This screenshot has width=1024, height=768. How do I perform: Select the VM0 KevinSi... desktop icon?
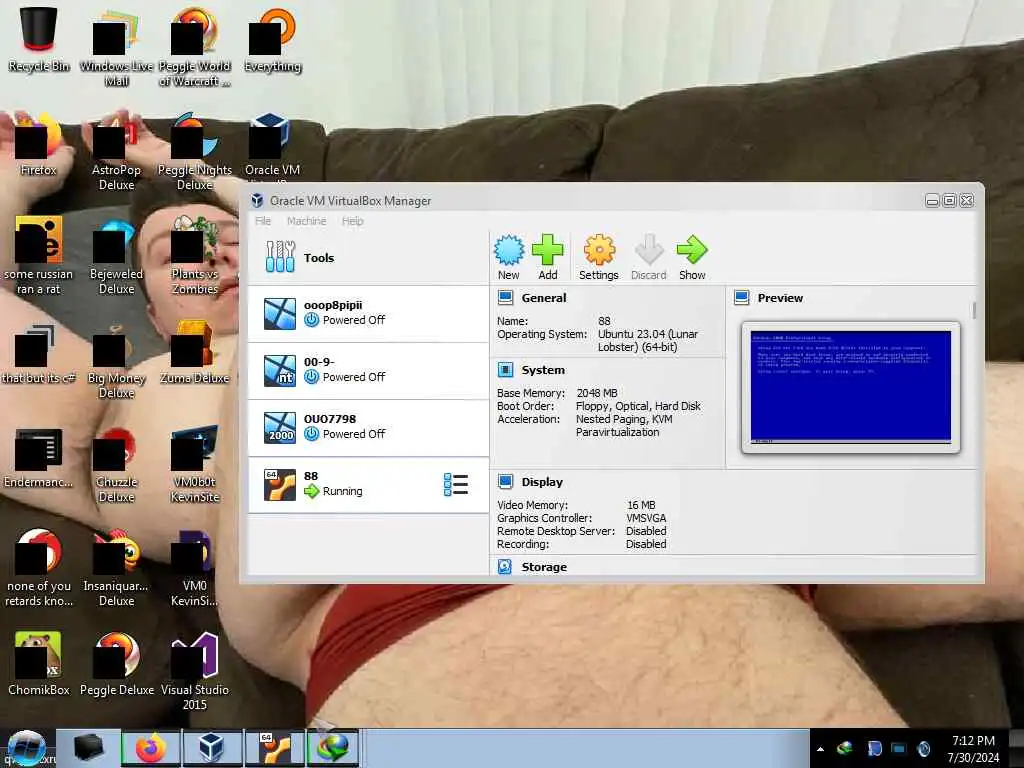tap(195, 568)
